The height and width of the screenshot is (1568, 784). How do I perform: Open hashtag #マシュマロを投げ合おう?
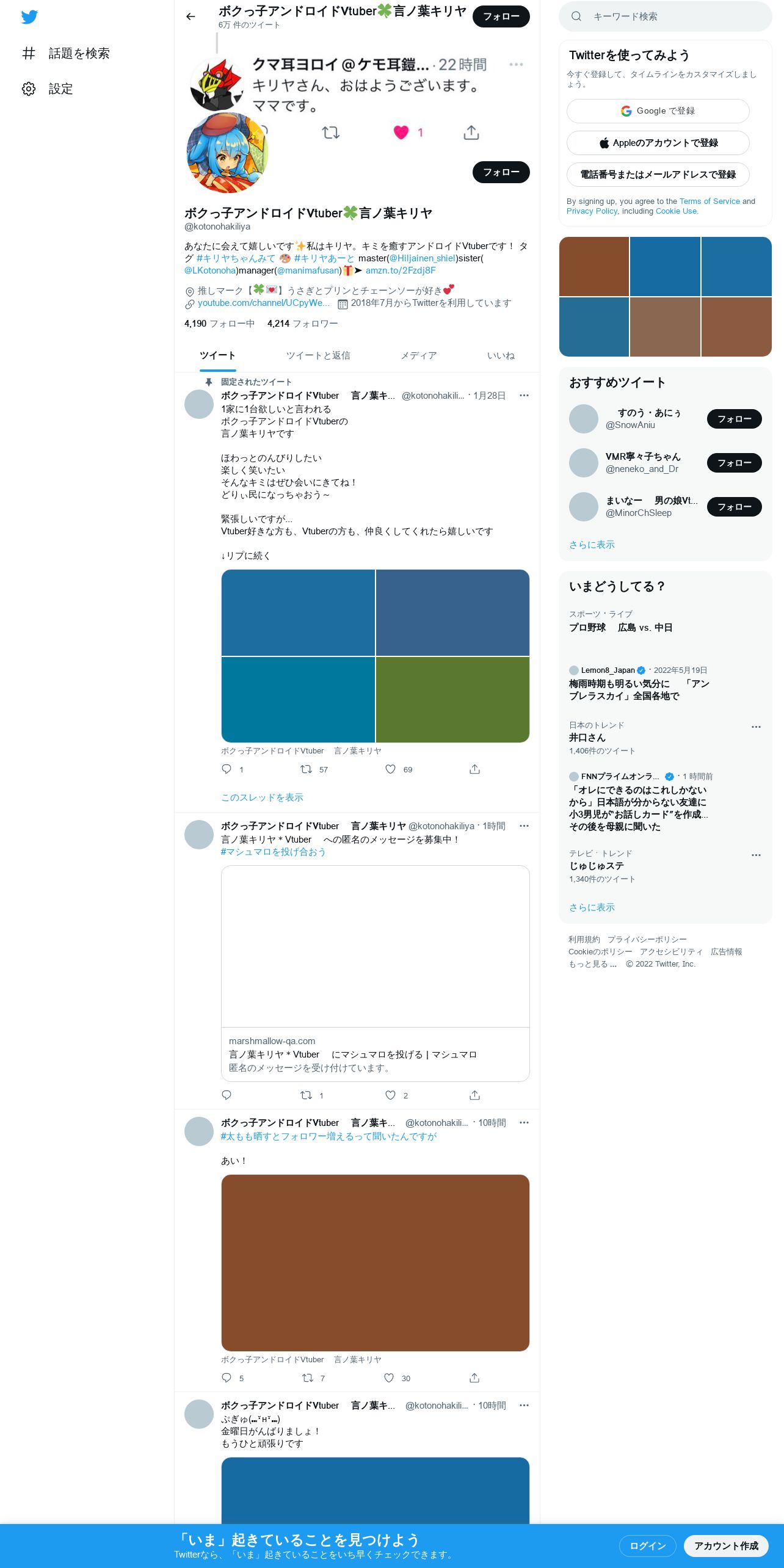coord(273,852)
